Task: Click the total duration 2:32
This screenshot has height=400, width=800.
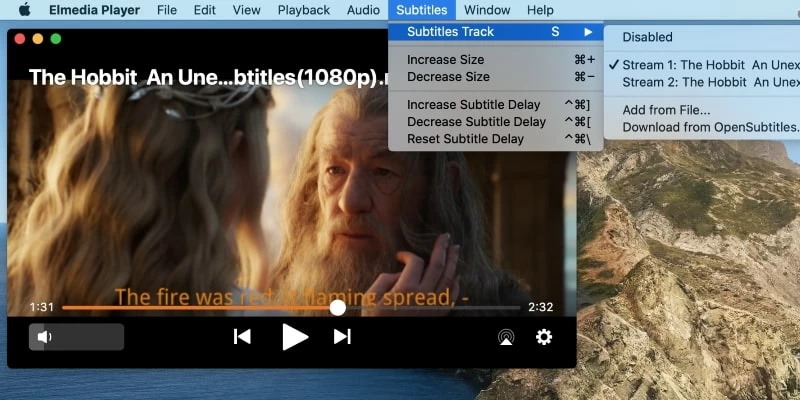Action: 540,308
